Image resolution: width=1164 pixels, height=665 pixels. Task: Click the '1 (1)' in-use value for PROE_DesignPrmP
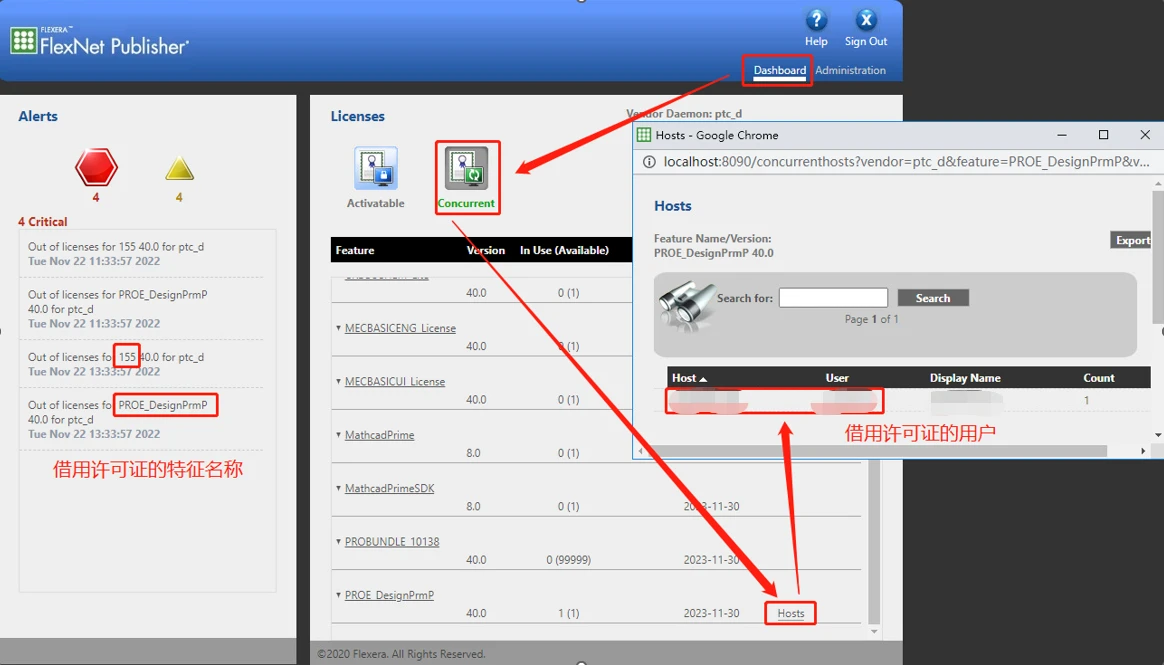tap(569, 613)
